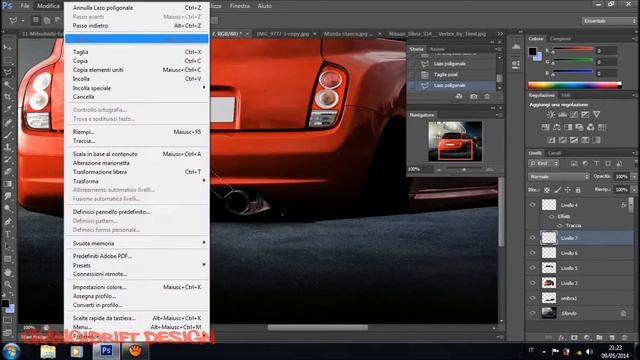The height and width of the screenshot is (360, 640).
Task: Select the Gradient tool
Action: [8, 184]
